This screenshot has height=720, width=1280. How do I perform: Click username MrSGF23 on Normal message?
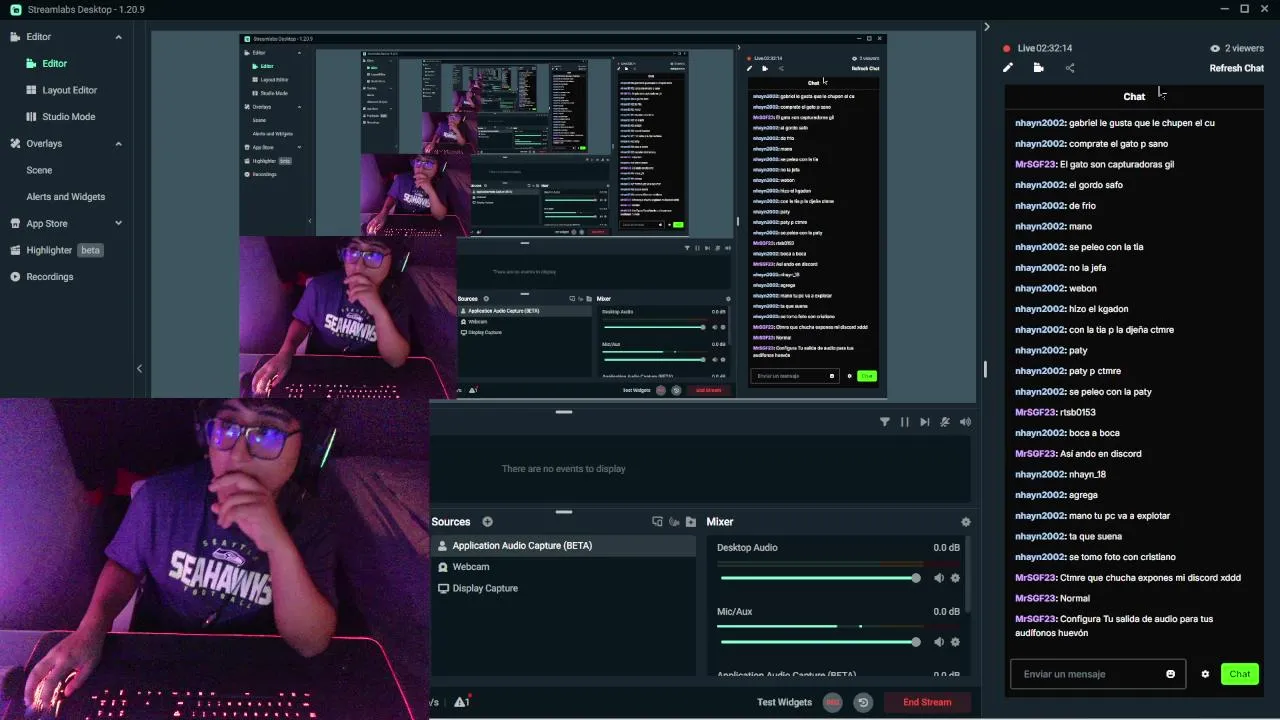point(1036,598)
